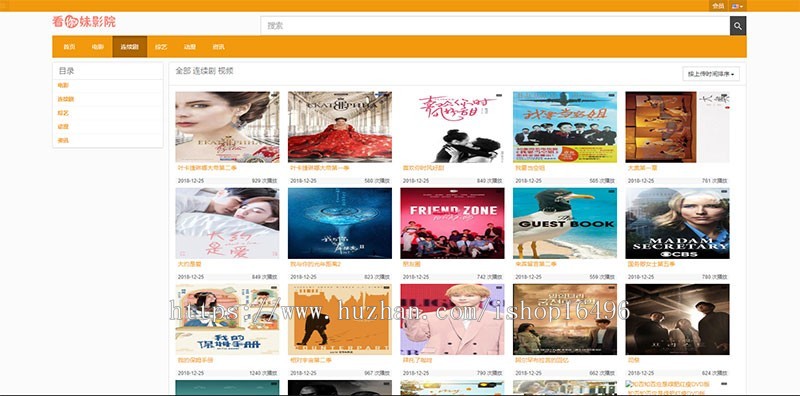Image resolution: width=800 pixels, height=396 pixels.
Task: Open The Guest Book poster thumbnail
Action: 565,223
